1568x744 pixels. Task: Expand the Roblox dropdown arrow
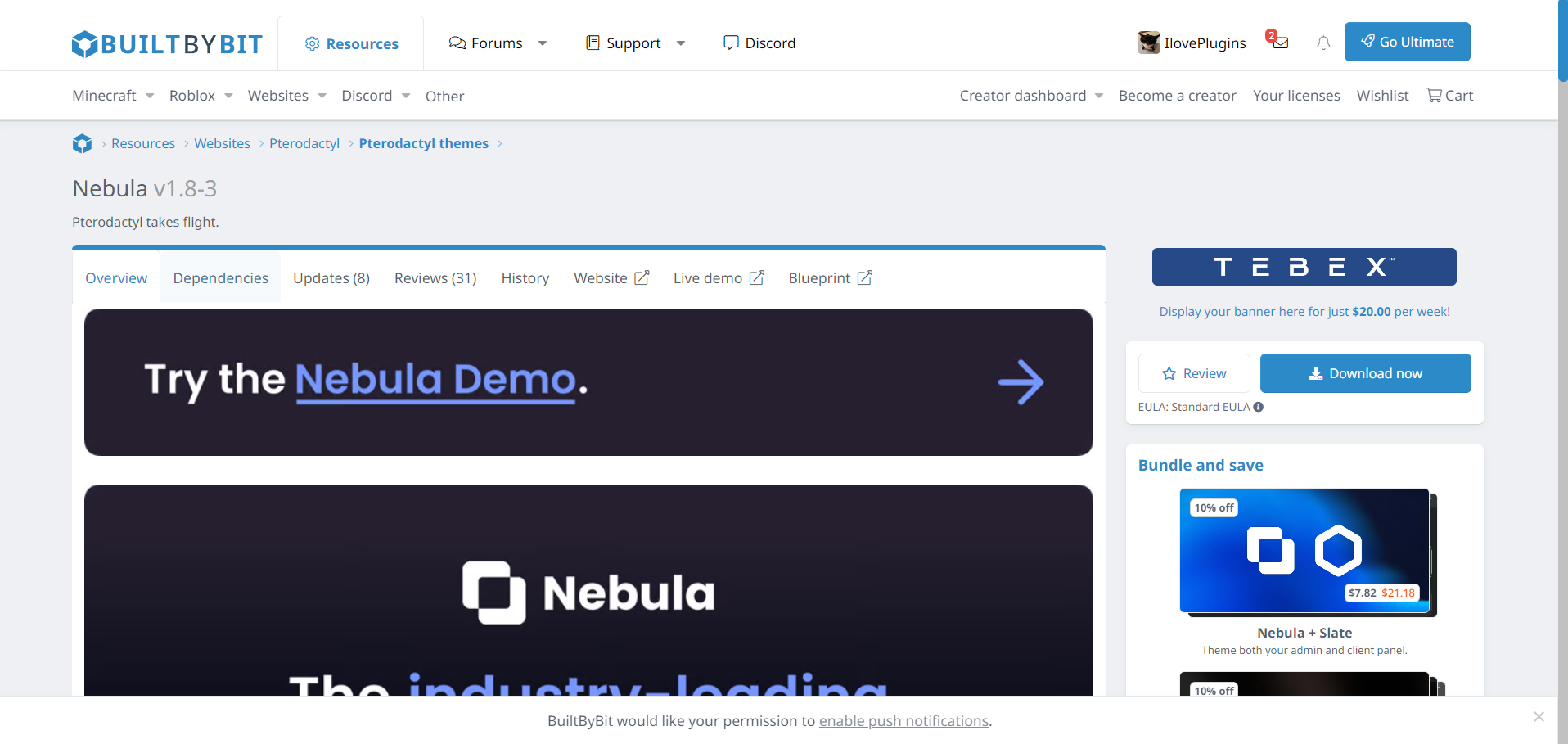[x=229, y=96]
